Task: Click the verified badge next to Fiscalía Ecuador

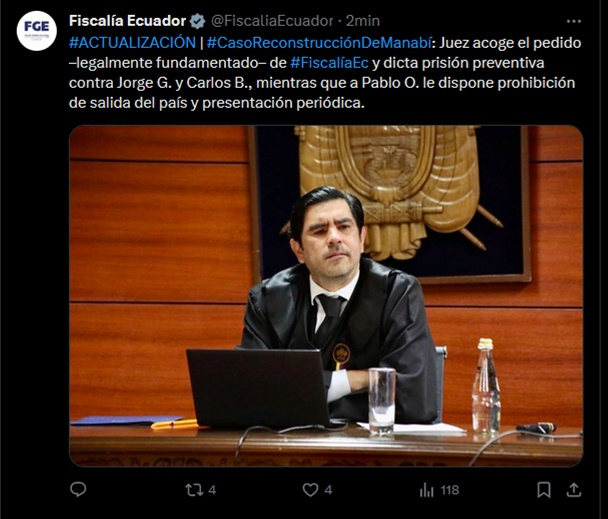Action: 197,21
